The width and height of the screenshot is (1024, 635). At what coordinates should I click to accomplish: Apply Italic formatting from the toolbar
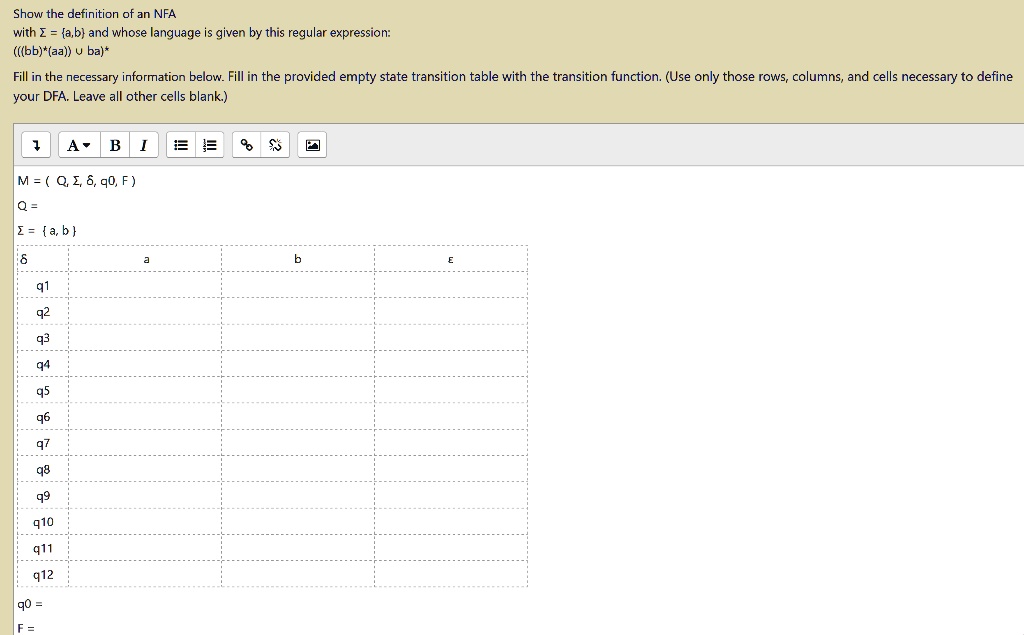142,144
